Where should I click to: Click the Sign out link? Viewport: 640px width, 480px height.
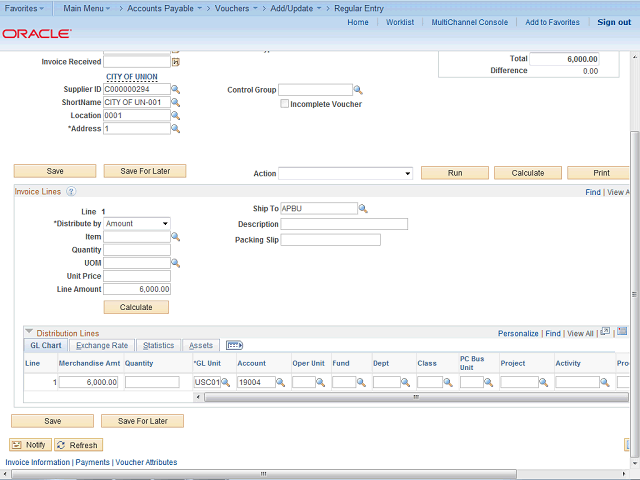pyautogui.click(x=614, y=22)
